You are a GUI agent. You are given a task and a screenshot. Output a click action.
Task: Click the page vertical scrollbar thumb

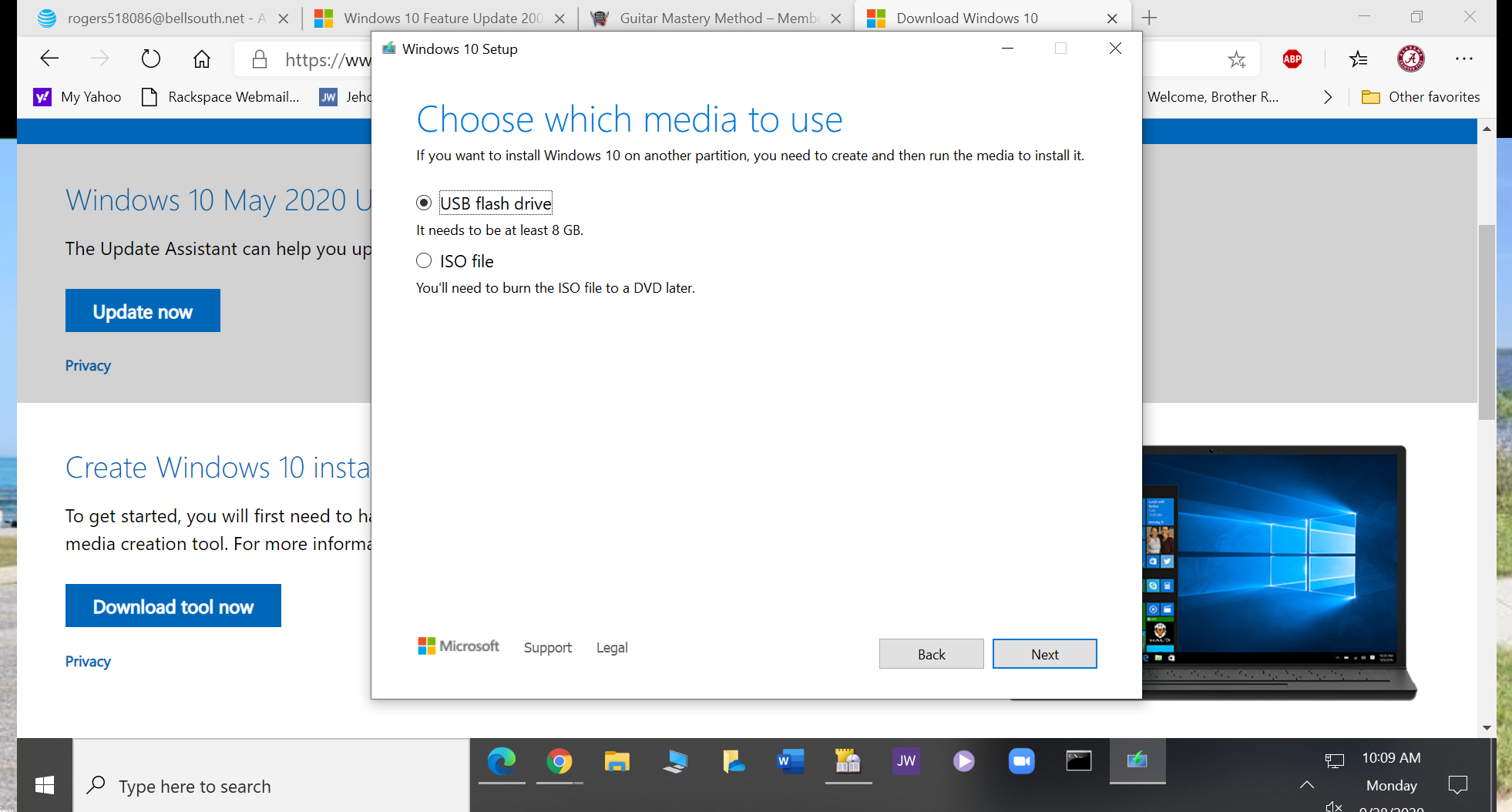click(1487, 322)
